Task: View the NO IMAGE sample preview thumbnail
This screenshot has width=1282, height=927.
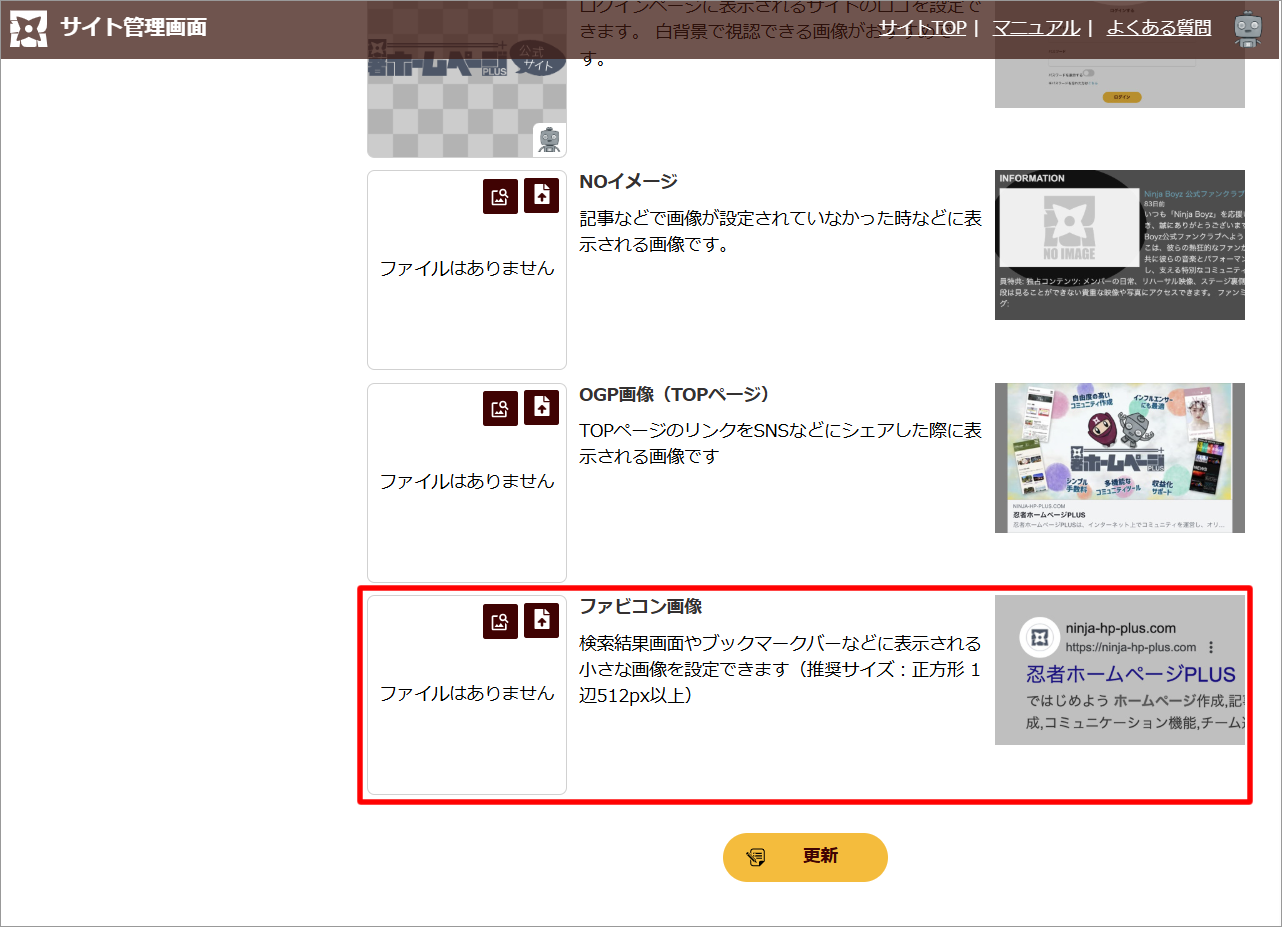Action: click(1119, 245)
